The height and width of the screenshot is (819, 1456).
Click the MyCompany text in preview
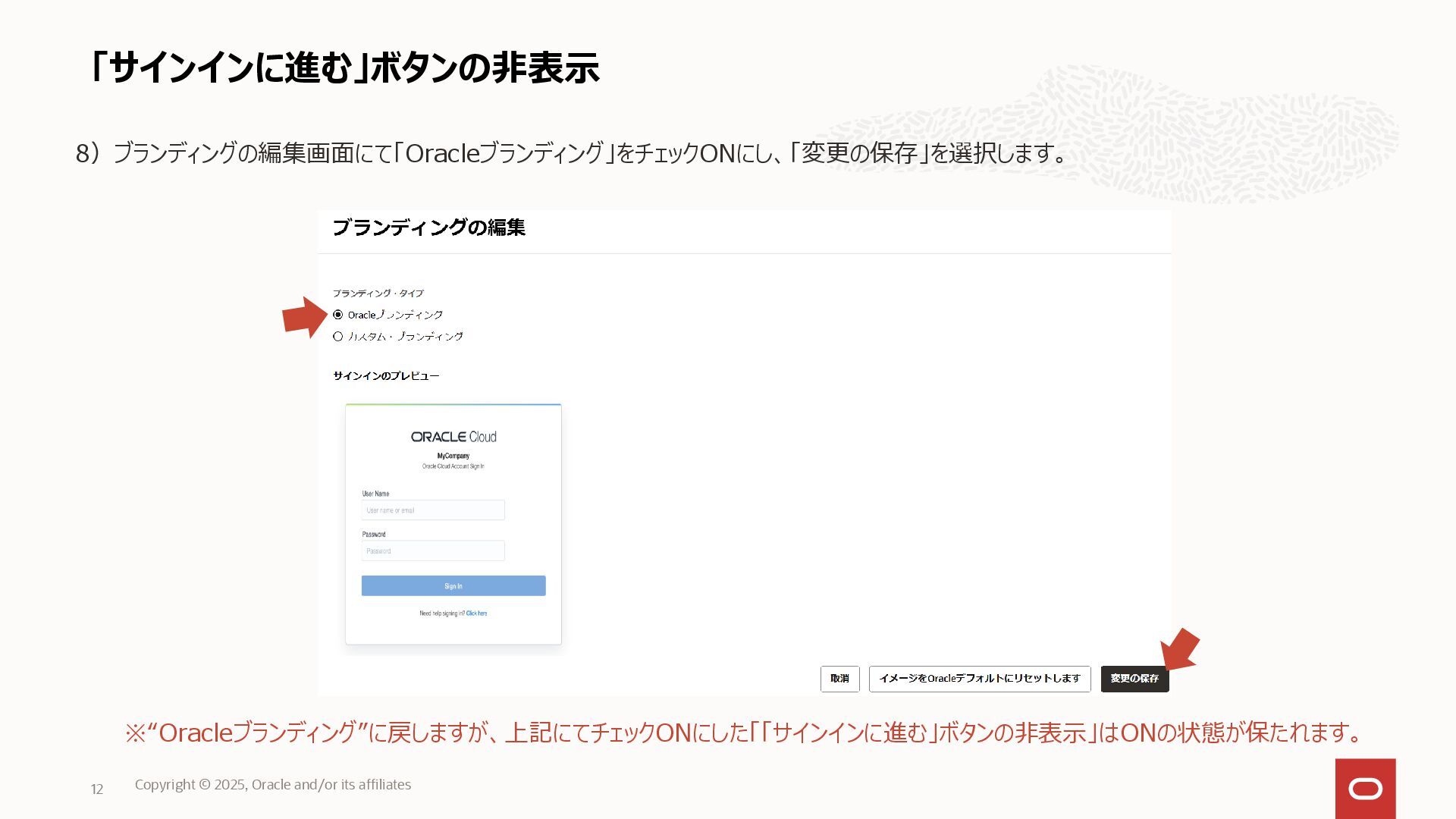point(453,456)
